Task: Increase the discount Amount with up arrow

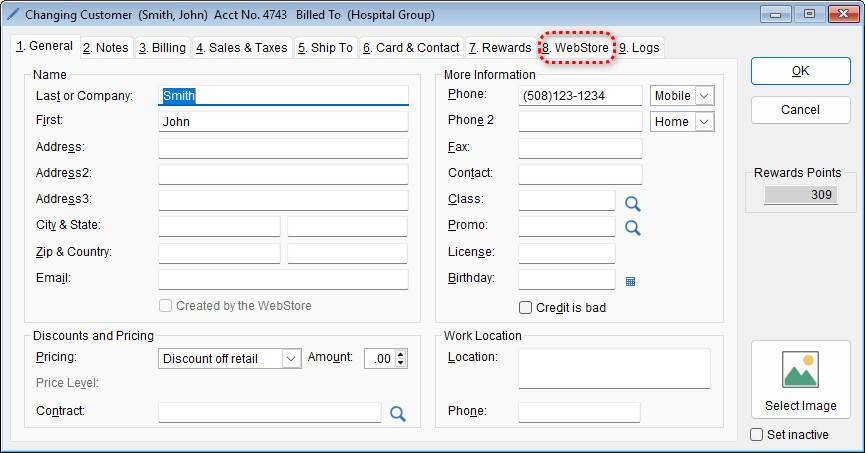Action: [401, 354]
